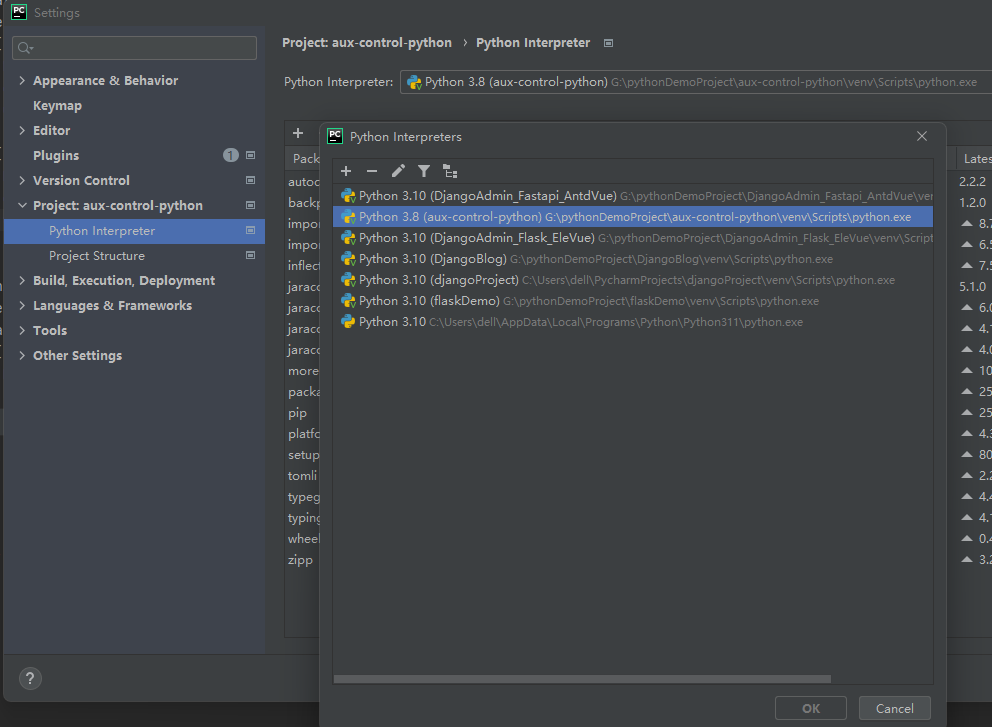Image resolution: width=992 pixels, height=727 pixels.
Task: Click project-level marker beside Project Structure
Action: (251, 255)
